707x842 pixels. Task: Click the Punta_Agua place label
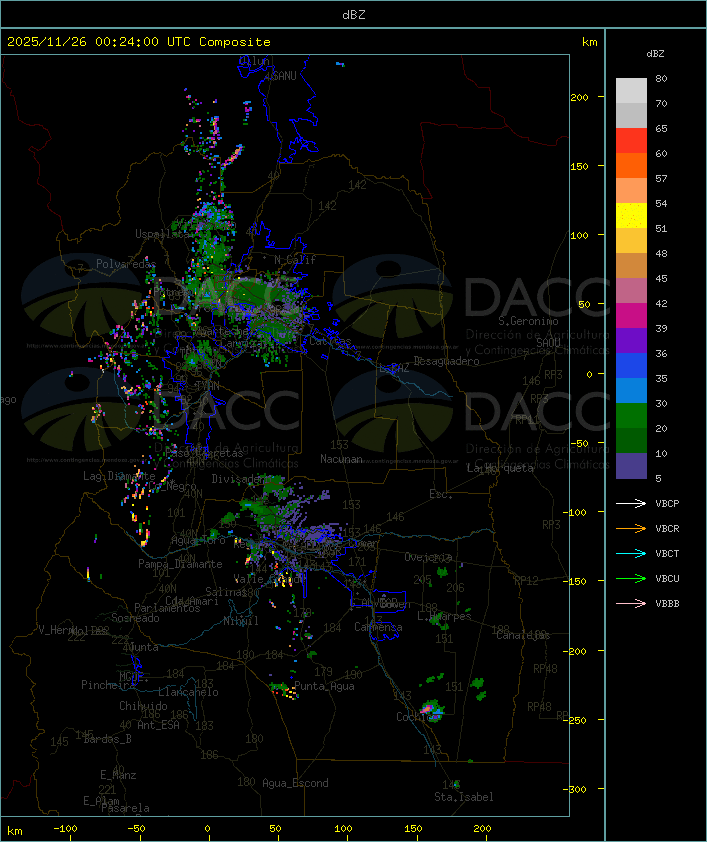324,686
